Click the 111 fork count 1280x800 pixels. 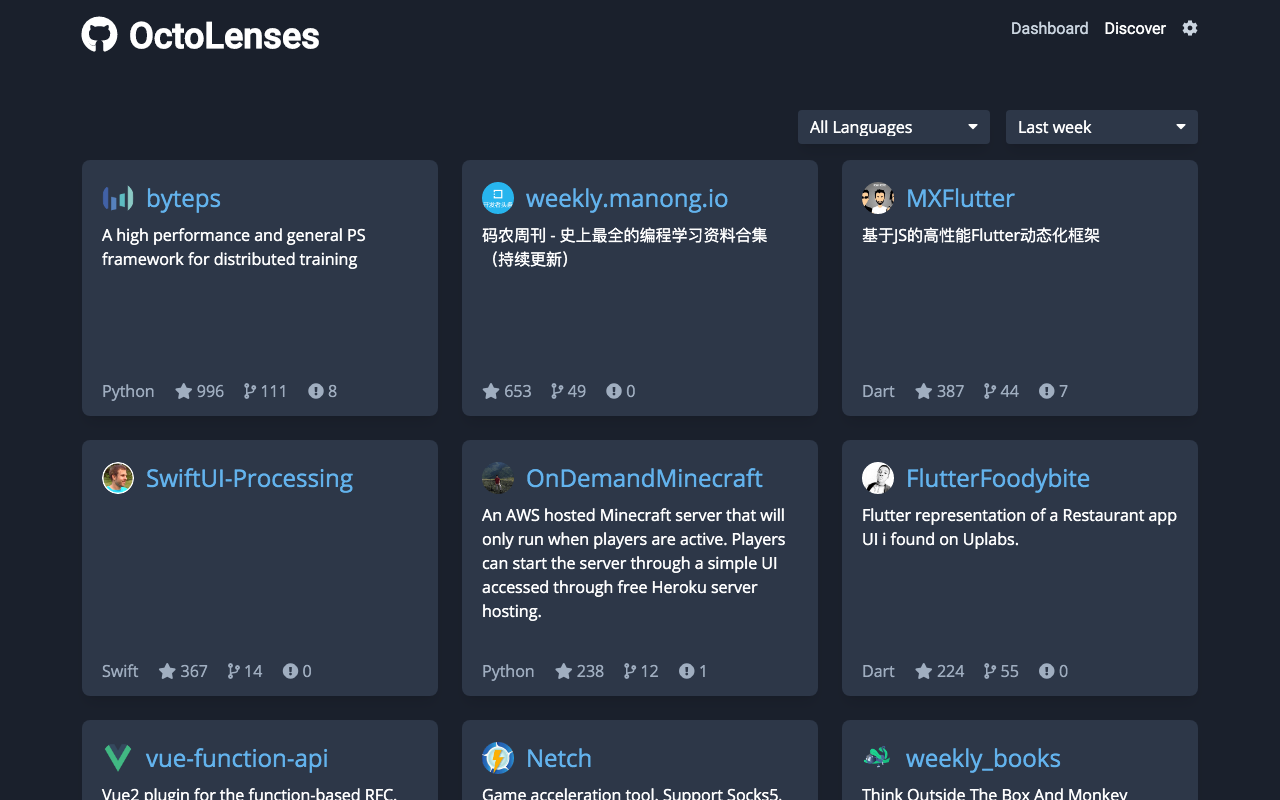tap(273, 391)
